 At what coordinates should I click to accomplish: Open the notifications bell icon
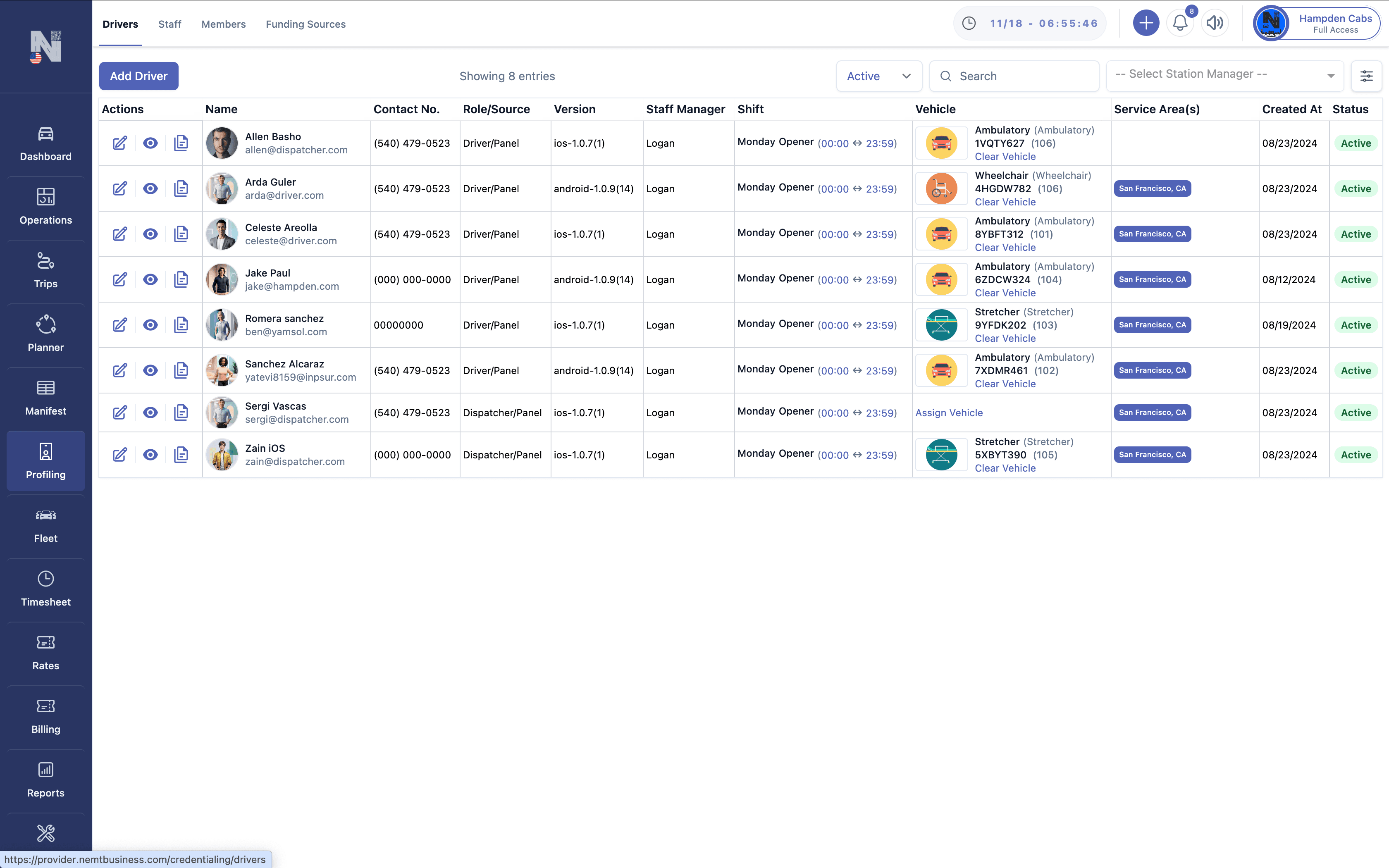(1179, 23)
